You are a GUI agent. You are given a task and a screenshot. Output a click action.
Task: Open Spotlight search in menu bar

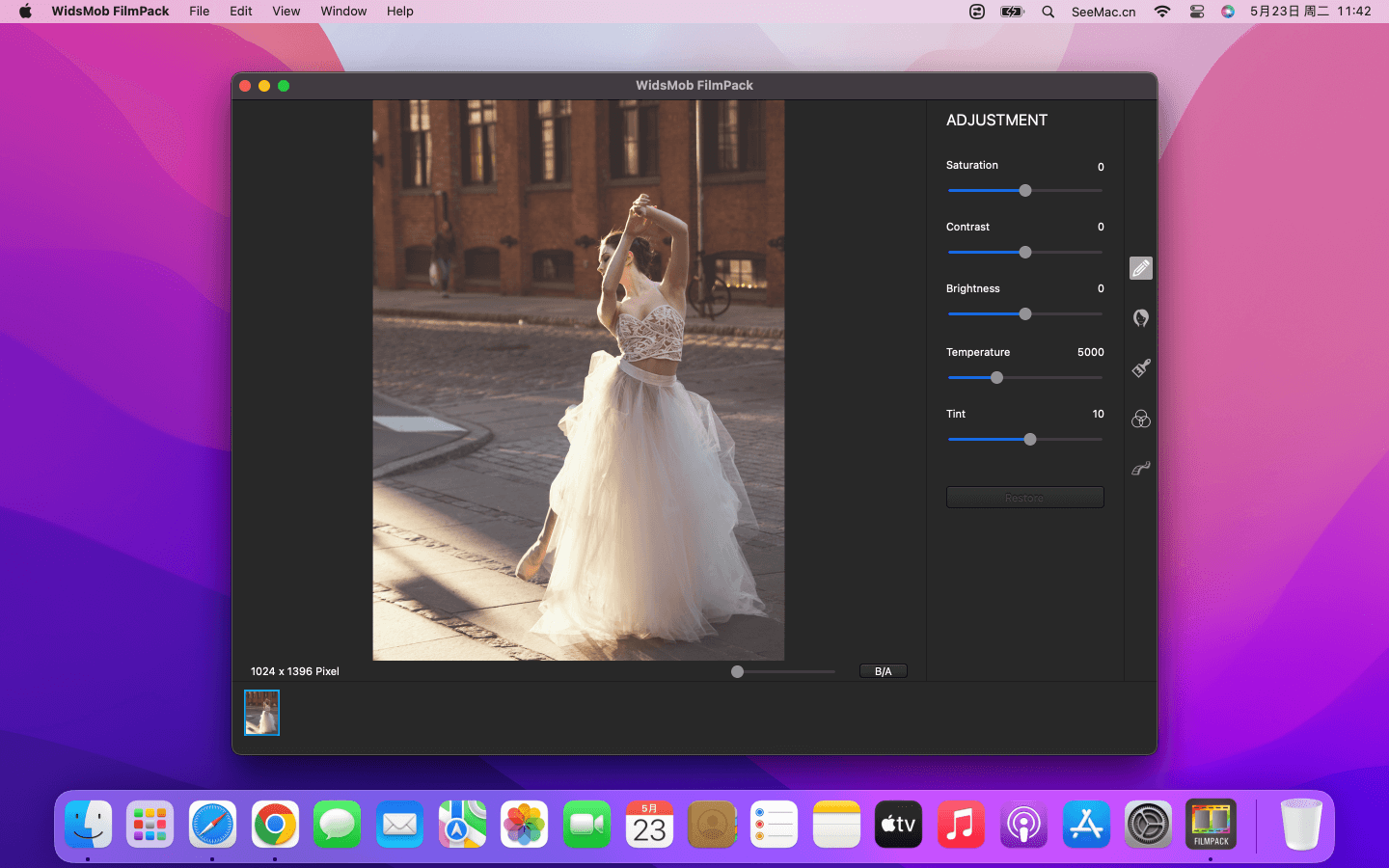[x=1048, y=12]
